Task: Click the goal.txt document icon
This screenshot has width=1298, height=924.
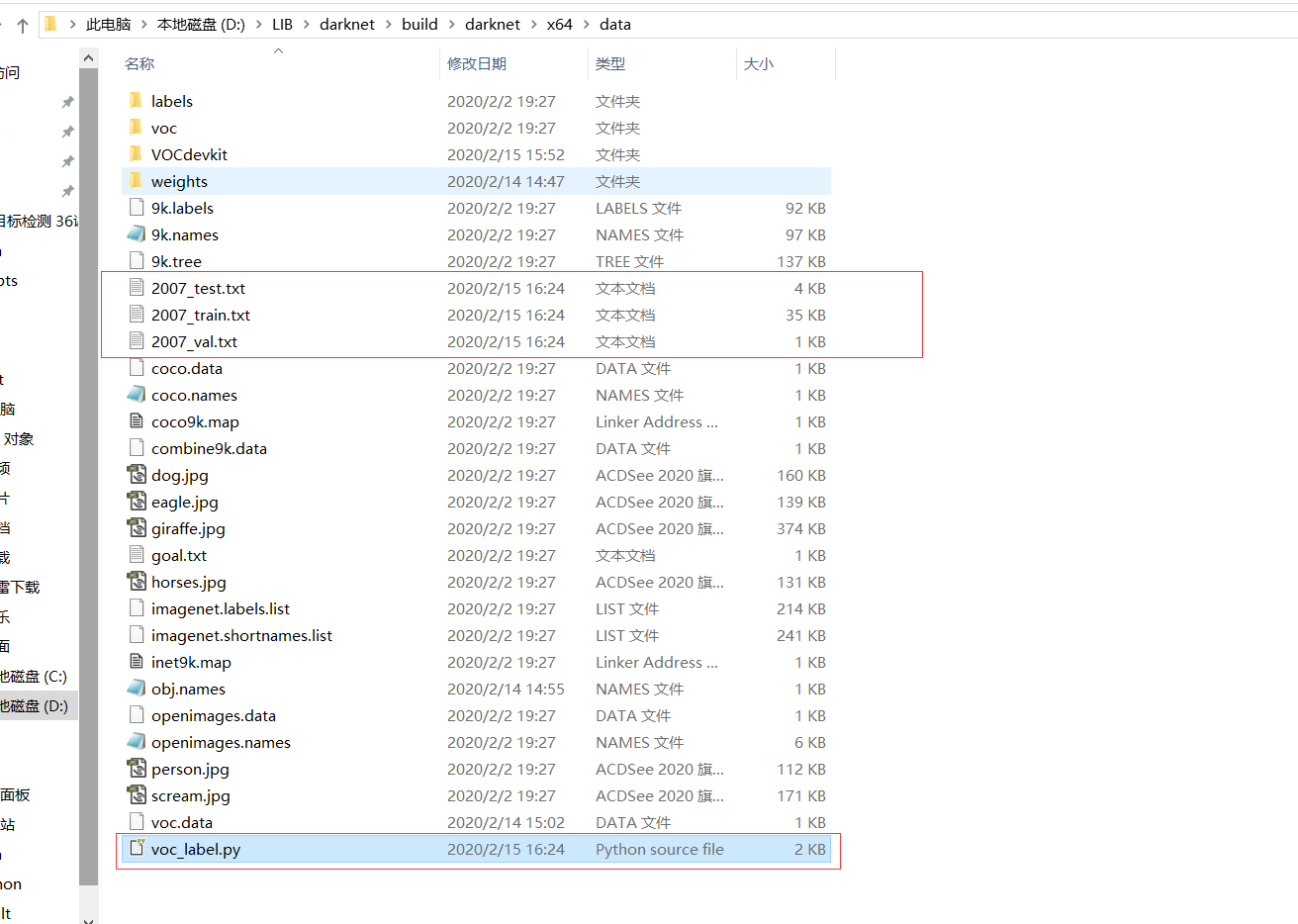Action: 137,554
